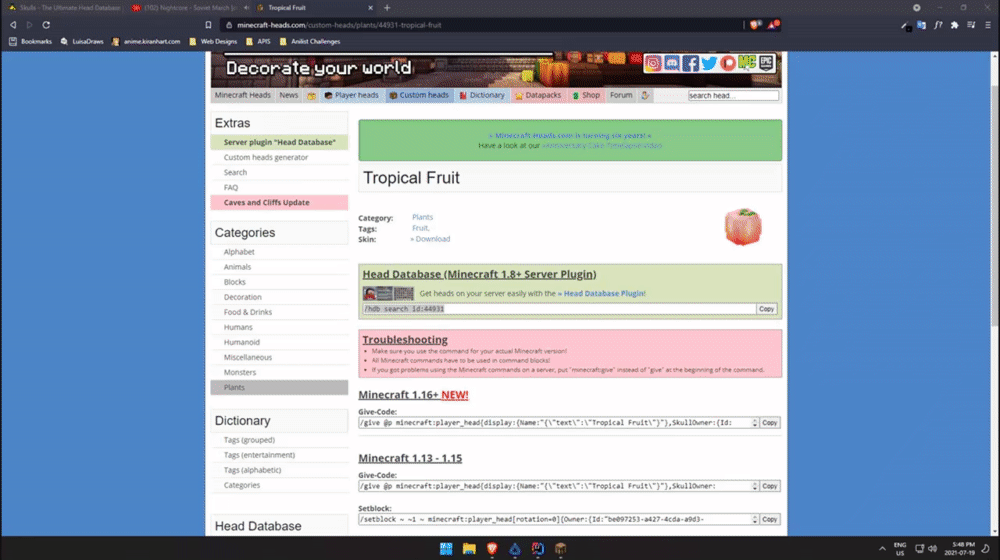Open the browser extensions puzzle icon
Screen dimensions: 1000x560
(954, 25)
